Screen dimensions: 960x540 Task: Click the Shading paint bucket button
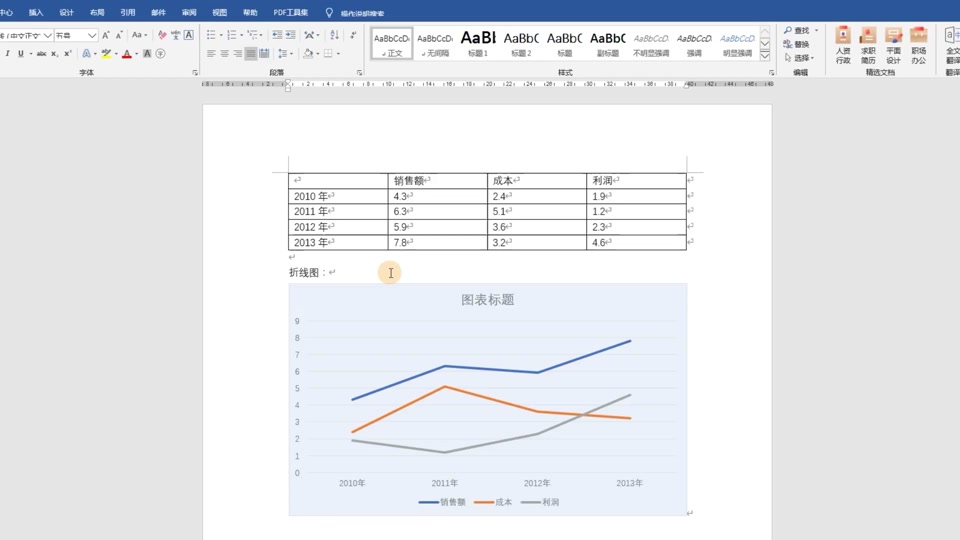click(x=308, y=54)
